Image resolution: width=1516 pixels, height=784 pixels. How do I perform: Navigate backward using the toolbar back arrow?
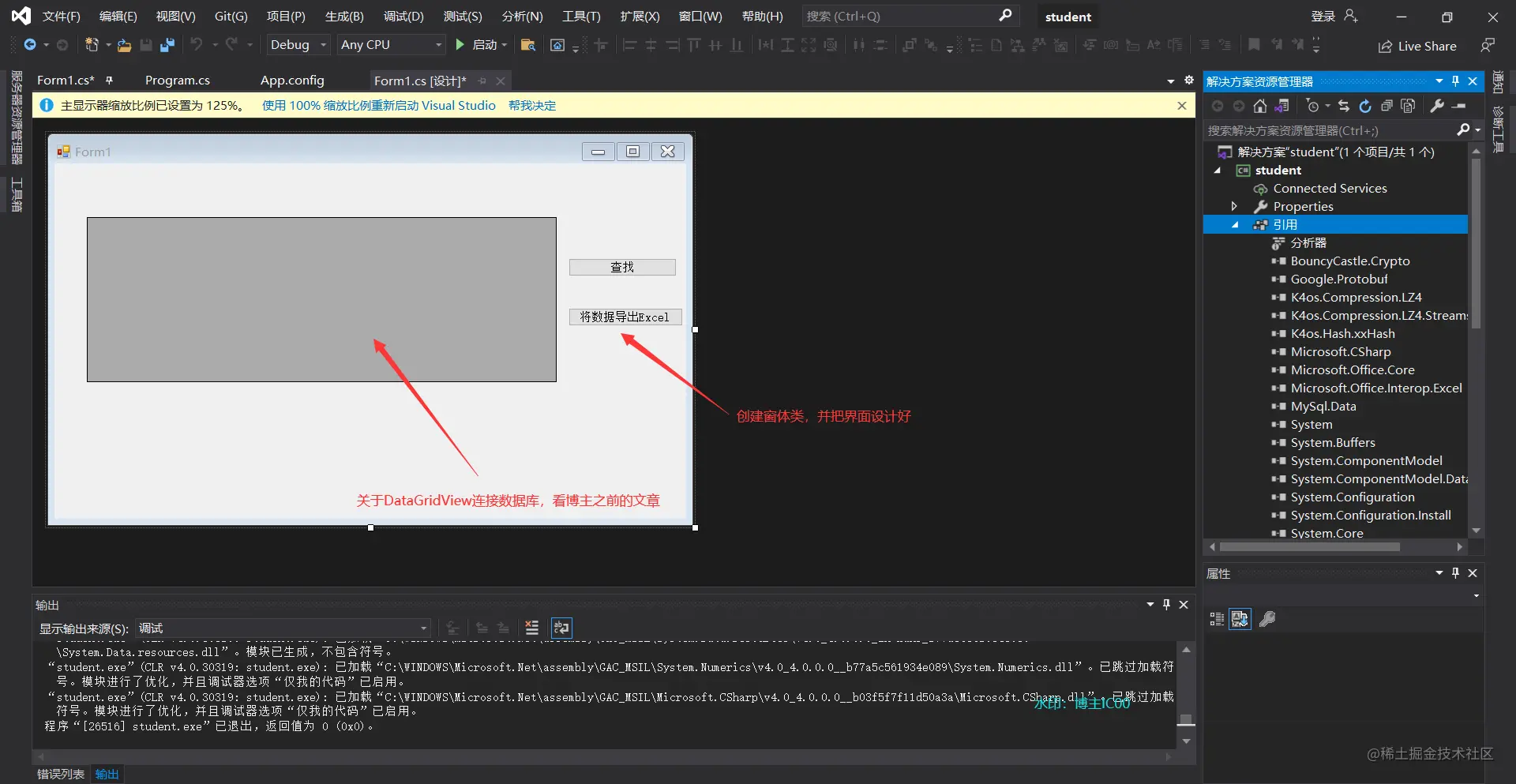(30, 45)
